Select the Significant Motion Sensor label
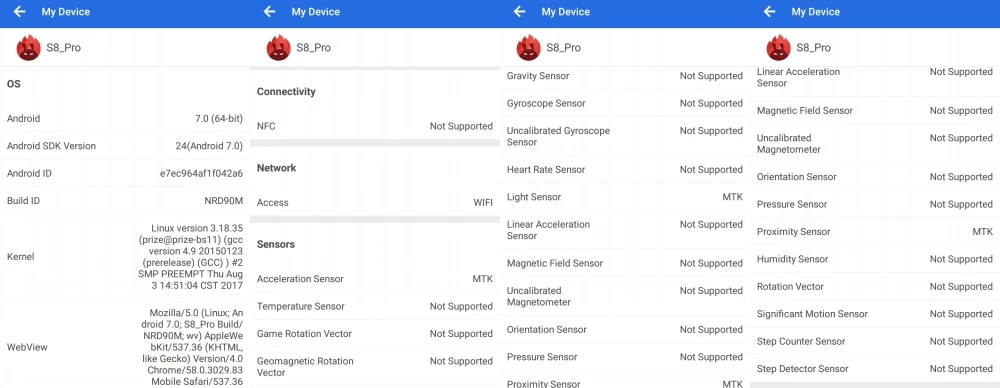The height and width of the screenshot is (388, 1000). coord(812,313)
